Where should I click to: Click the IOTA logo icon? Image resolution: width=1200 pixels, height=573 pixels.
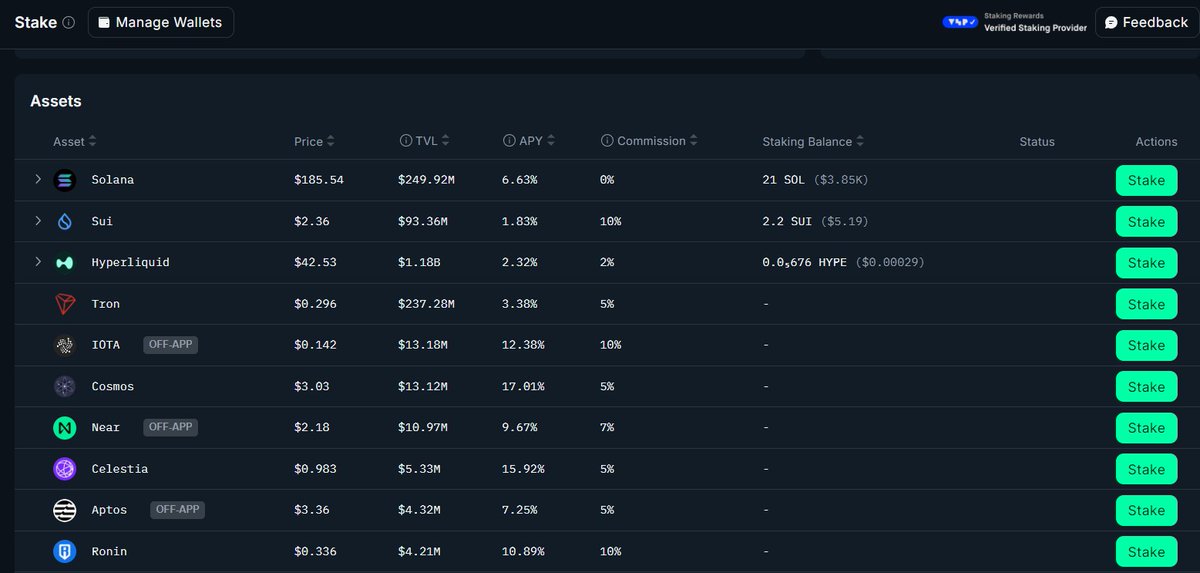64,345
